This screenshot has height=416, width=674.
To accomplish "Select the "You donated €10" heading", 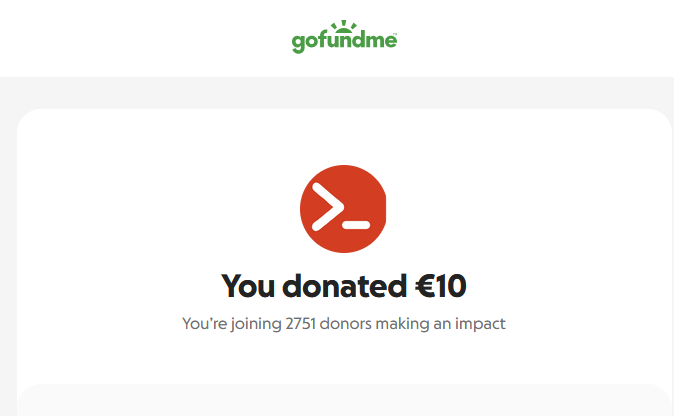I will [344, 286].
